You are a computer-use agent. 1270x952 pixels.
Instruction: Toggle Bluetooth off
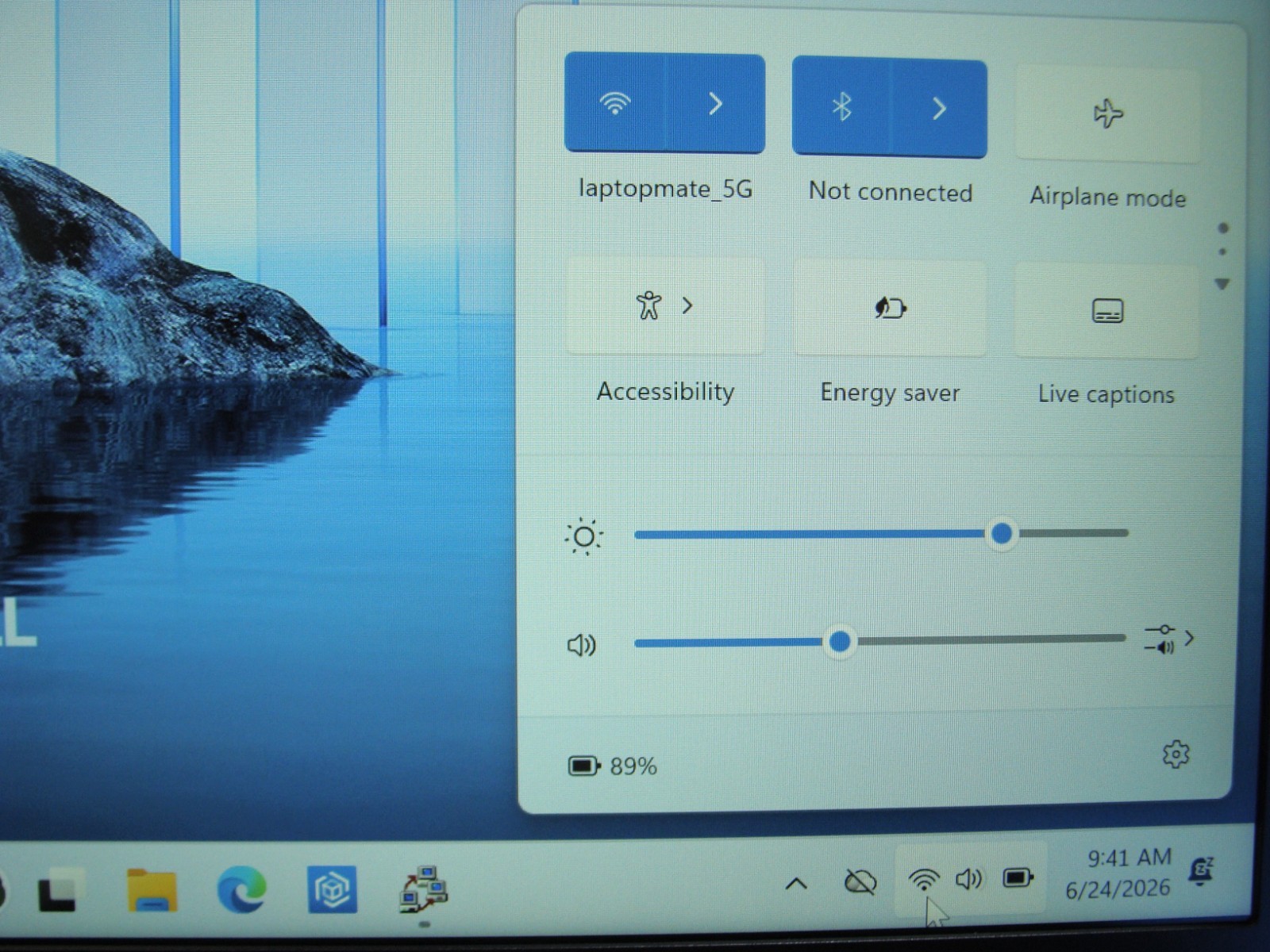(841, 106)
